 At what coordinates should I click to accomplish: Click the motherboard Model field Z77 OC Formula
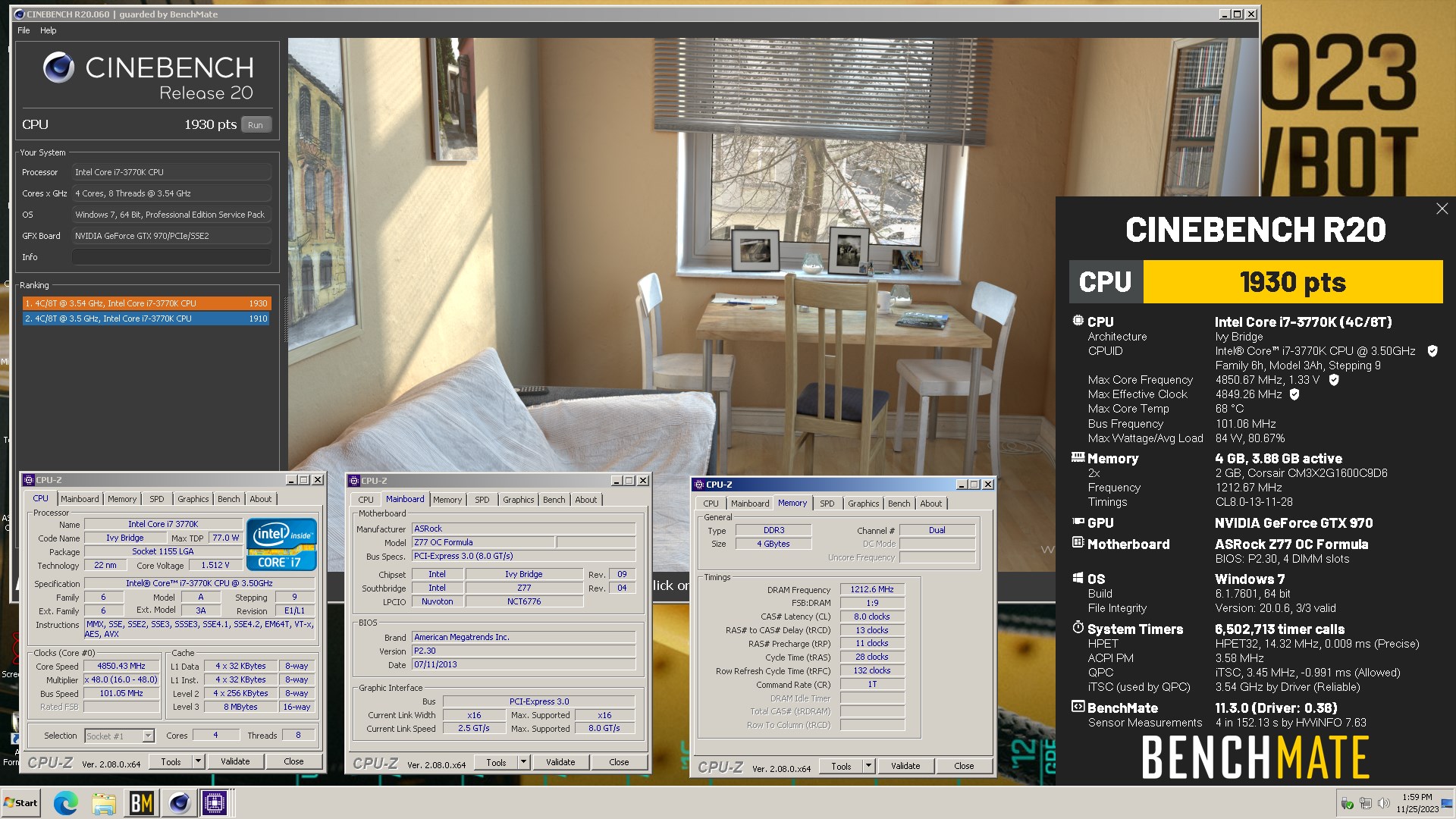[483, 542]
